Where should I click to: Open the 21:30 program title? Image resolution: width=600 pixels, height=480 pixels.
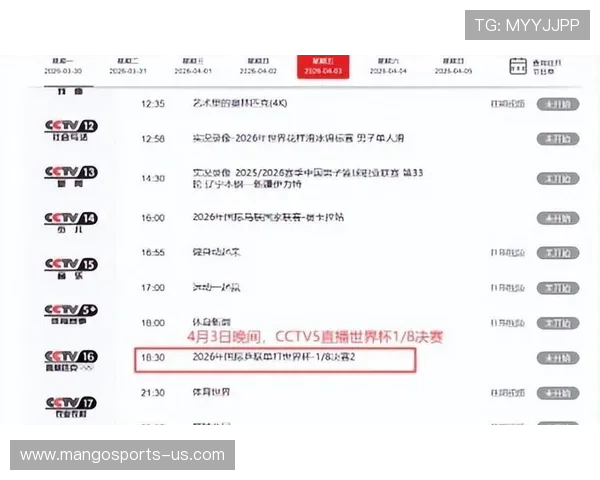point(211,392)
